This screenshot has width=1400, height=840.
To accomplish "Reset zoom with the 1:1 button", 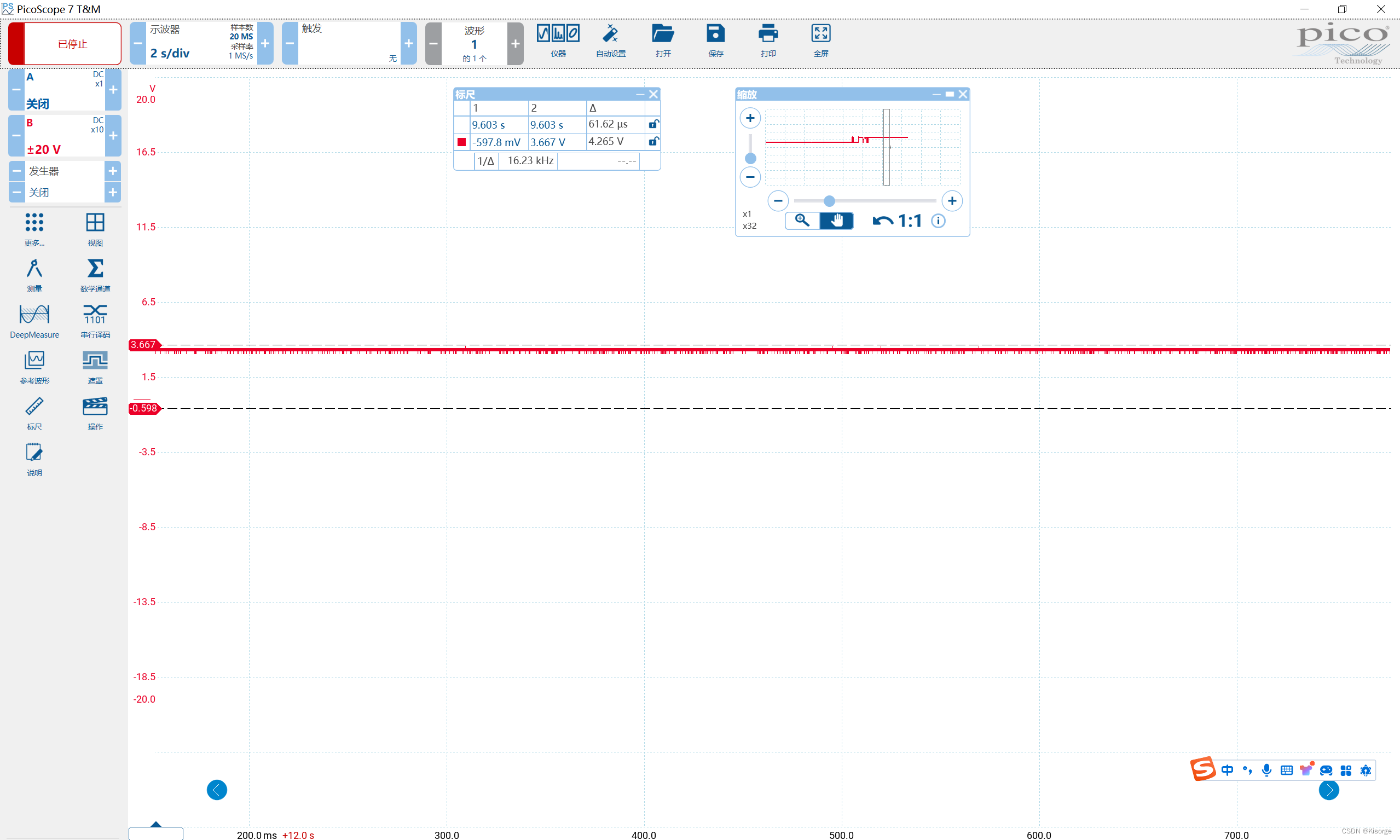I will (x=910, y=221).
